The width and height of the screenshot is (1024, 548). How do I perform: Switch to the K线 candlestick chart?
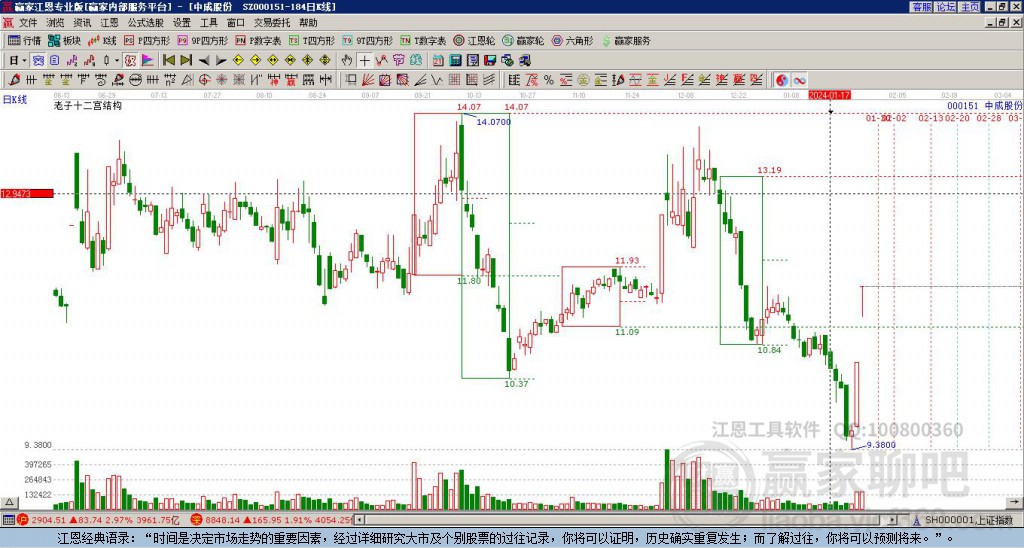102,40
